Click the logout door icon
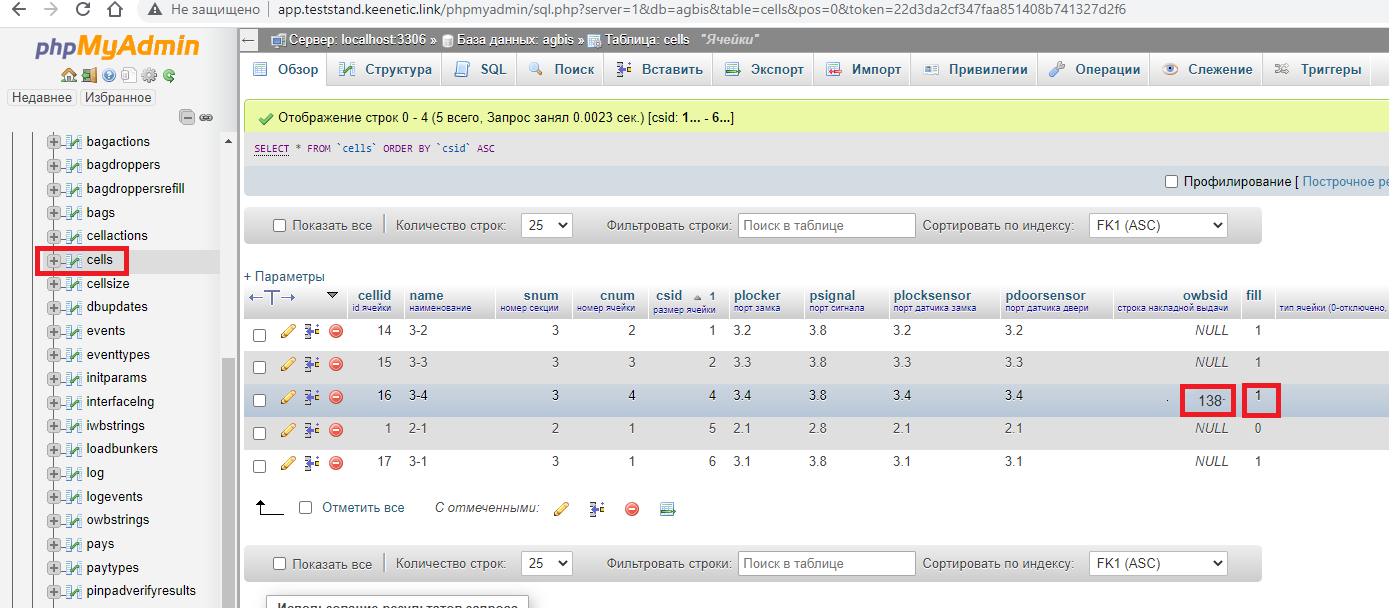 (x=89, y=75)
